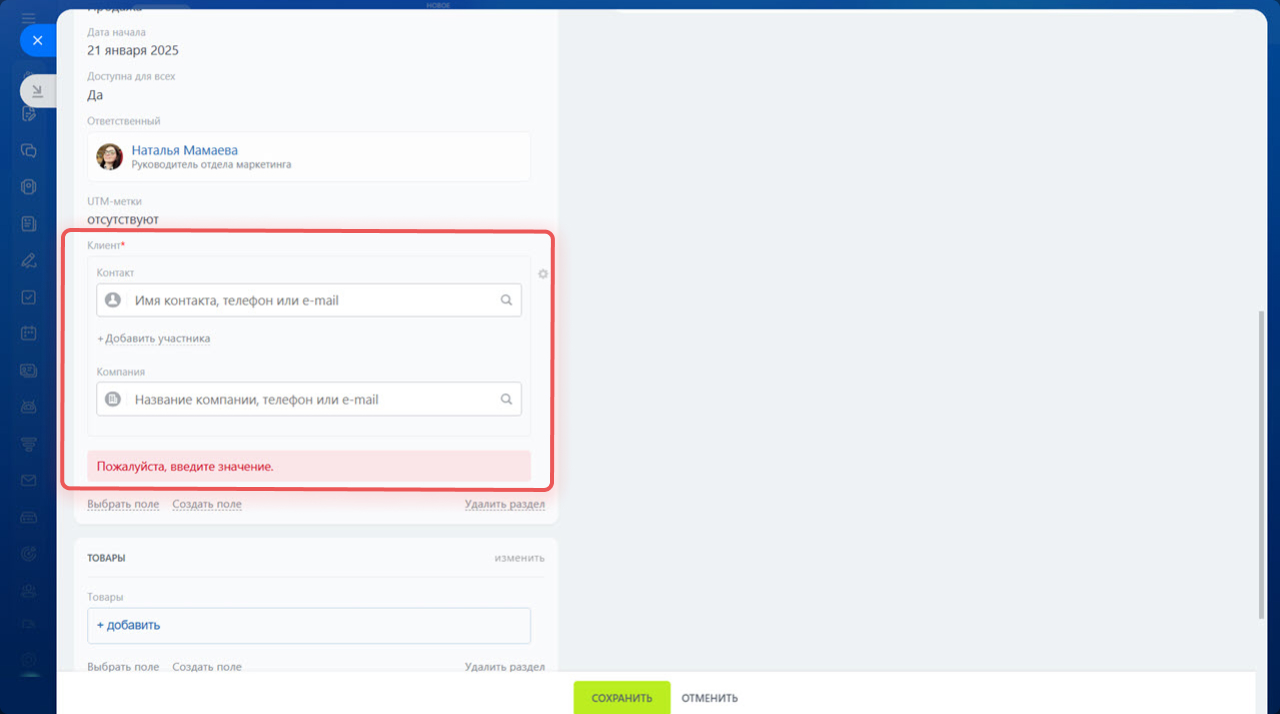Click изменить in Товары section header
1280x714 pixels.
(x=520, y=558)
